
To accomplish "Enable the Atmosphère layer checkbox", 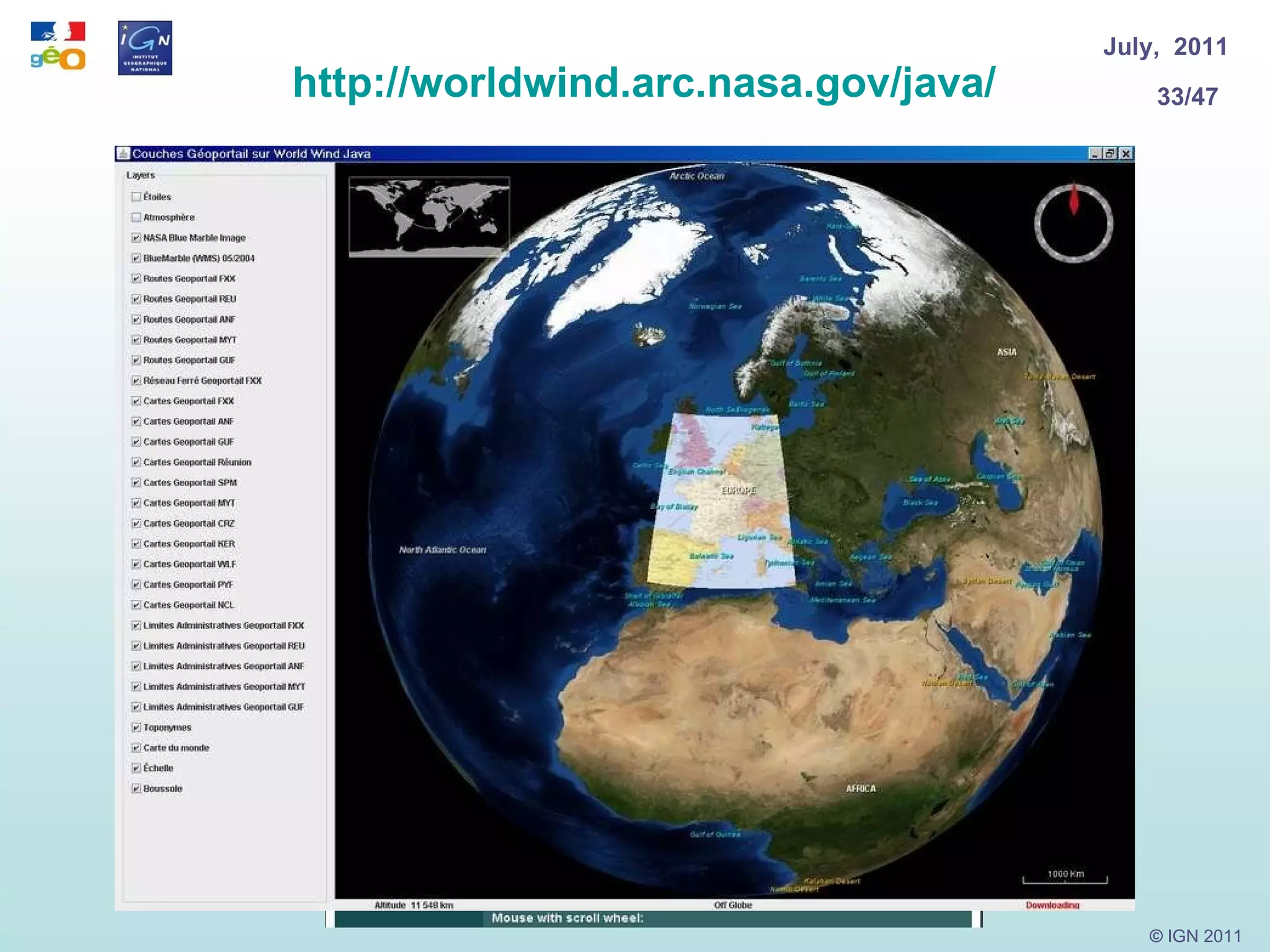I will [136, 217].
